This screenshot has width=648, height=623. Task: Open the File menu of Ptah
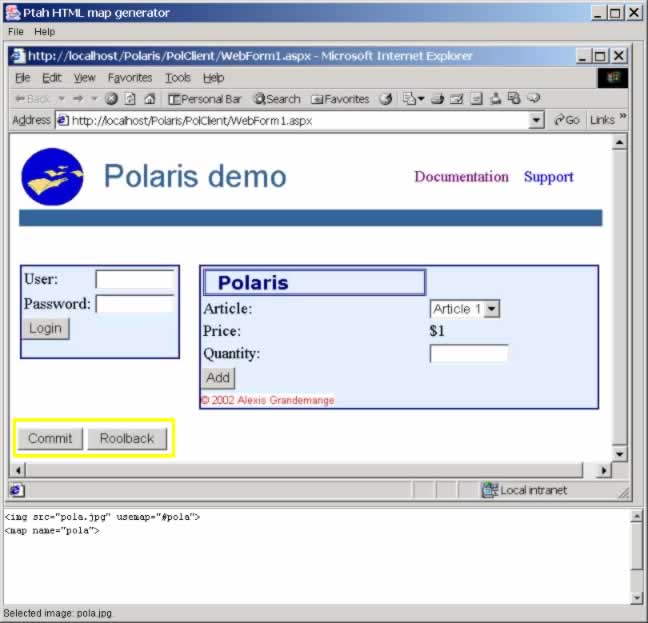click(x=16, y=32)
